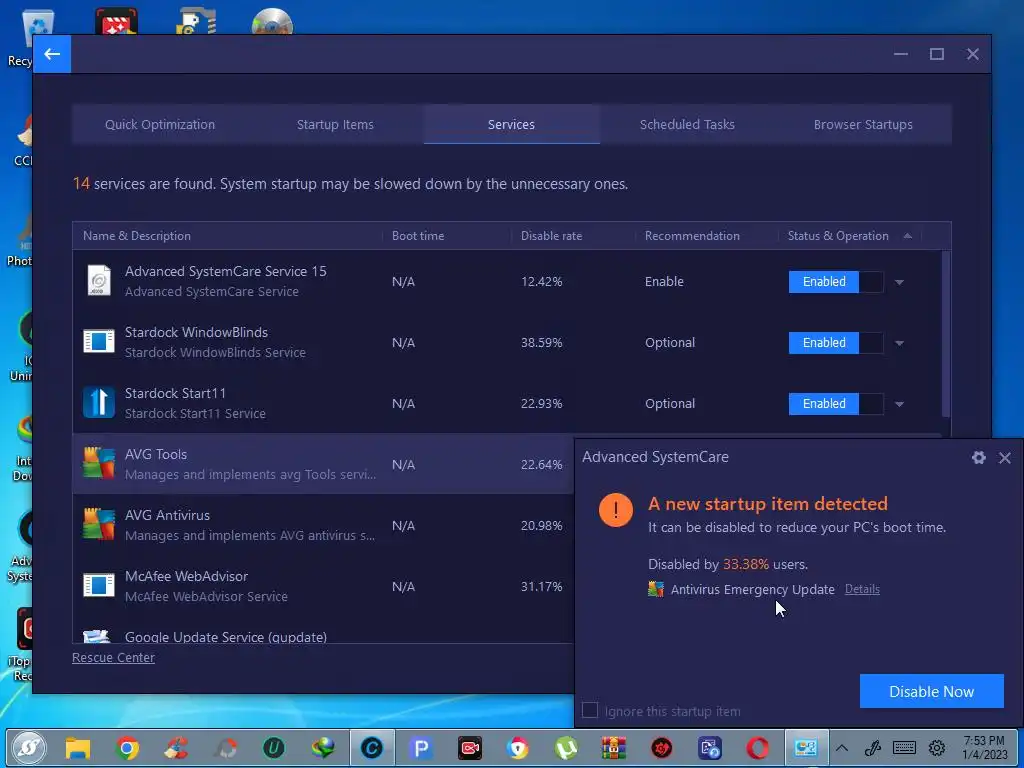Viewport: 1024px width, 768px height.
Task: Open uTorrent from the taskbar
Action: 566,748
